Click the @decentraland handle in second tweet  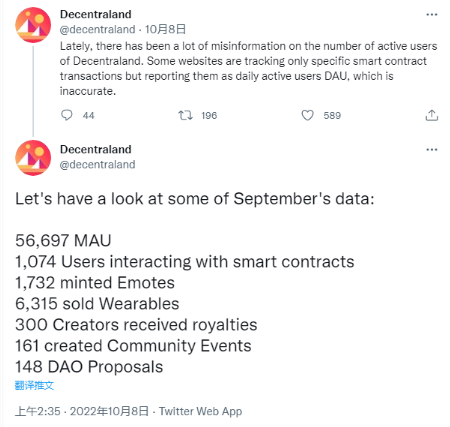(97, 164)
